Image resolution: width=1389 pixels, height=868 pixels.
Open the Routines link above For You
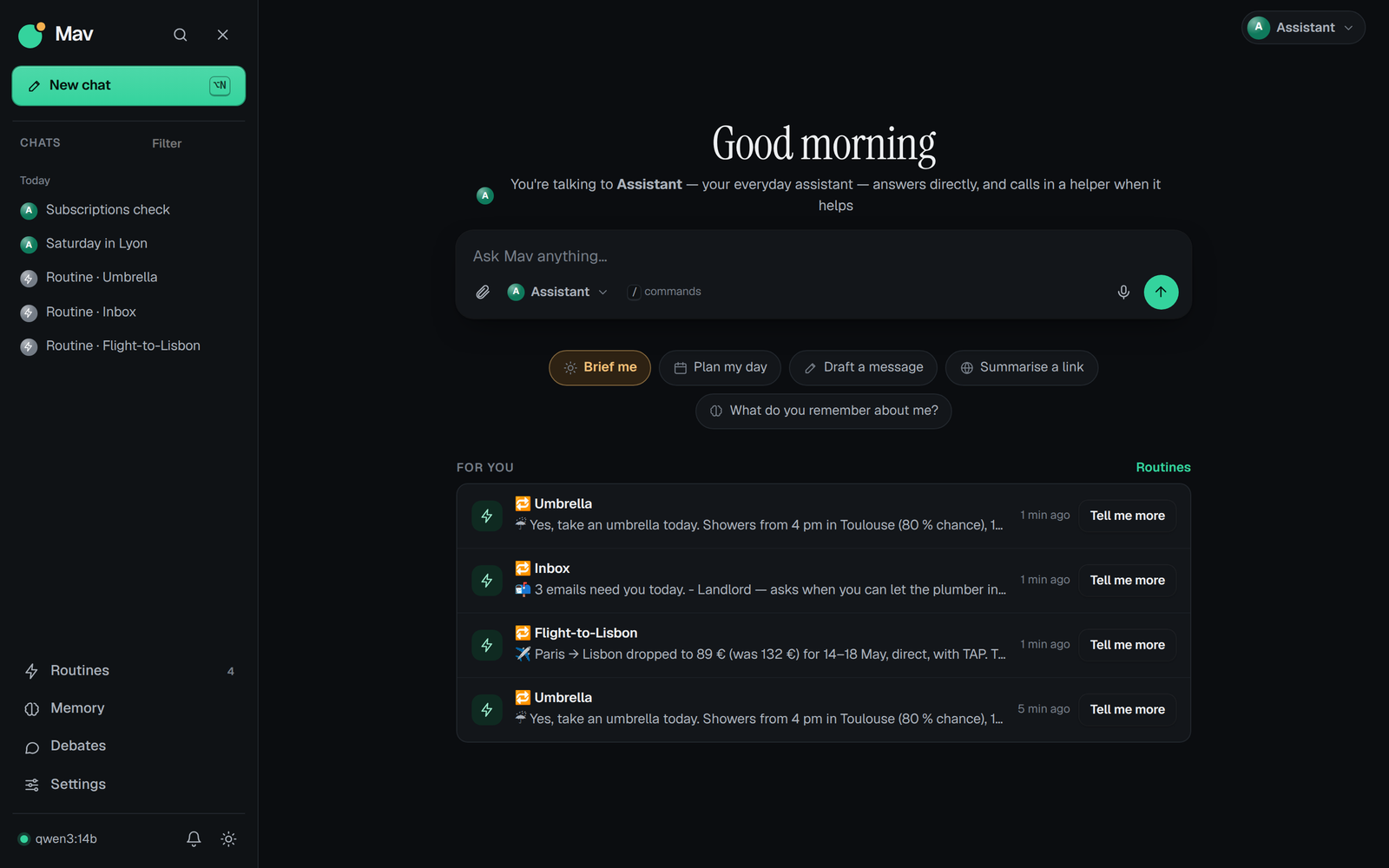click(x=1163, y=468)
